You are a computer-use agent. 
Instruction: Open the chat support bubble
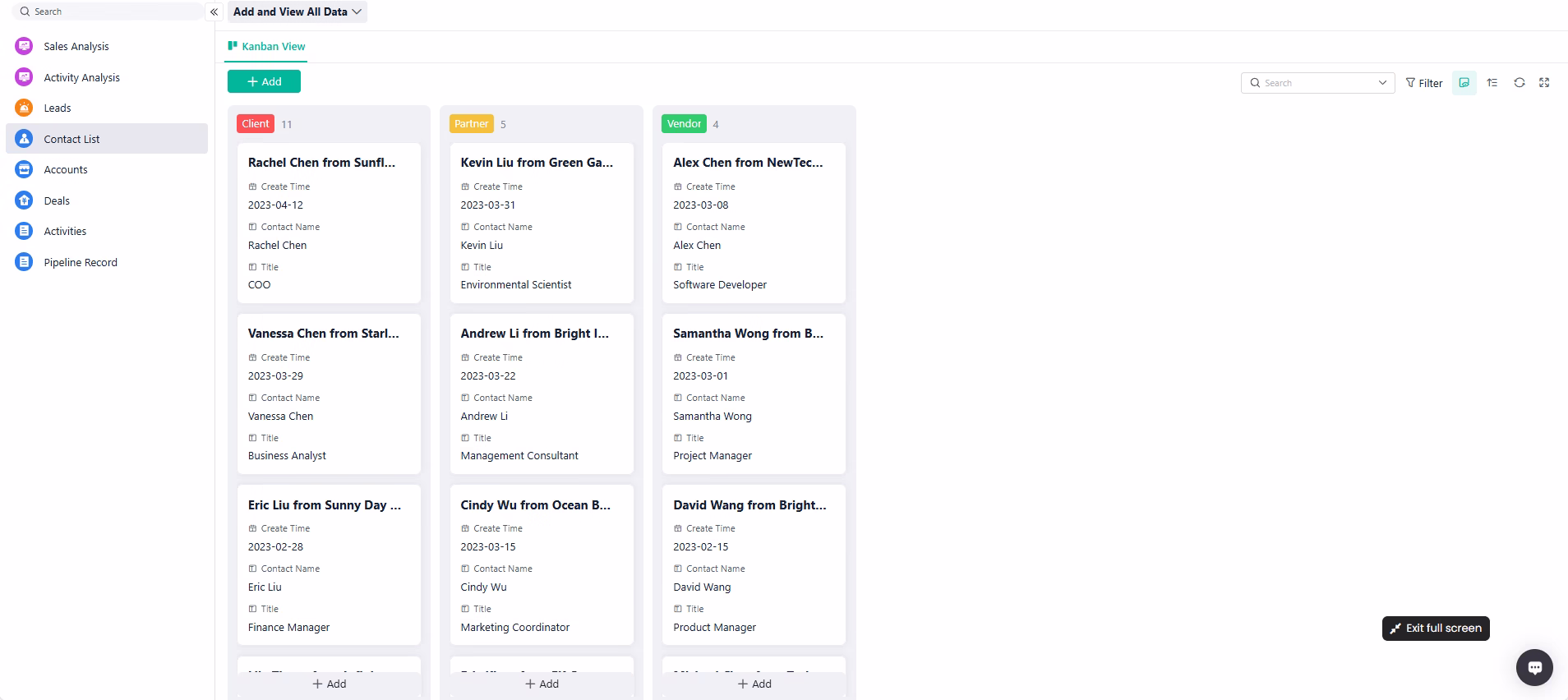1533,667
